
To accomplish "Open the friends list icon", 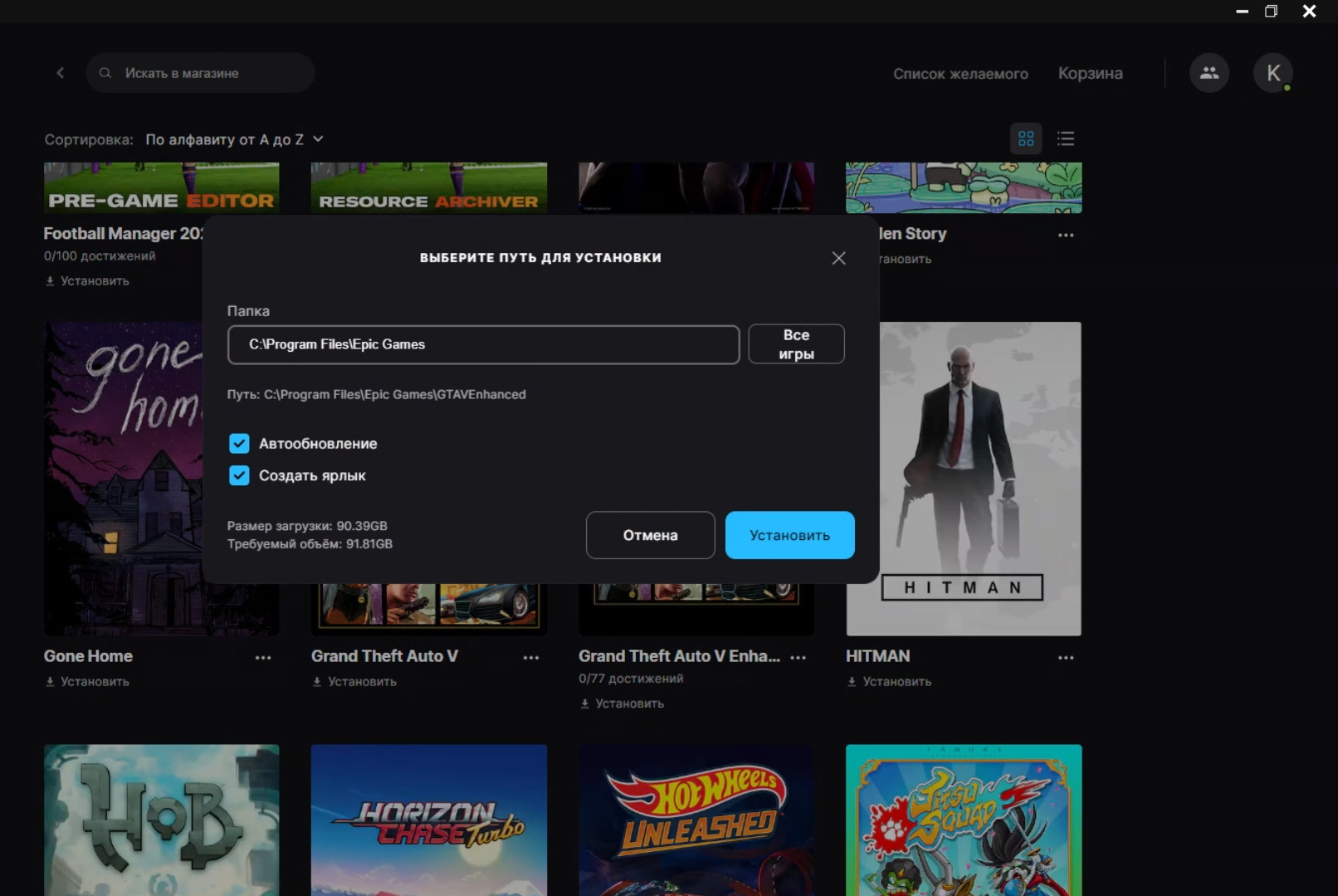I will pyautogui.click(x=1209, y=73).
